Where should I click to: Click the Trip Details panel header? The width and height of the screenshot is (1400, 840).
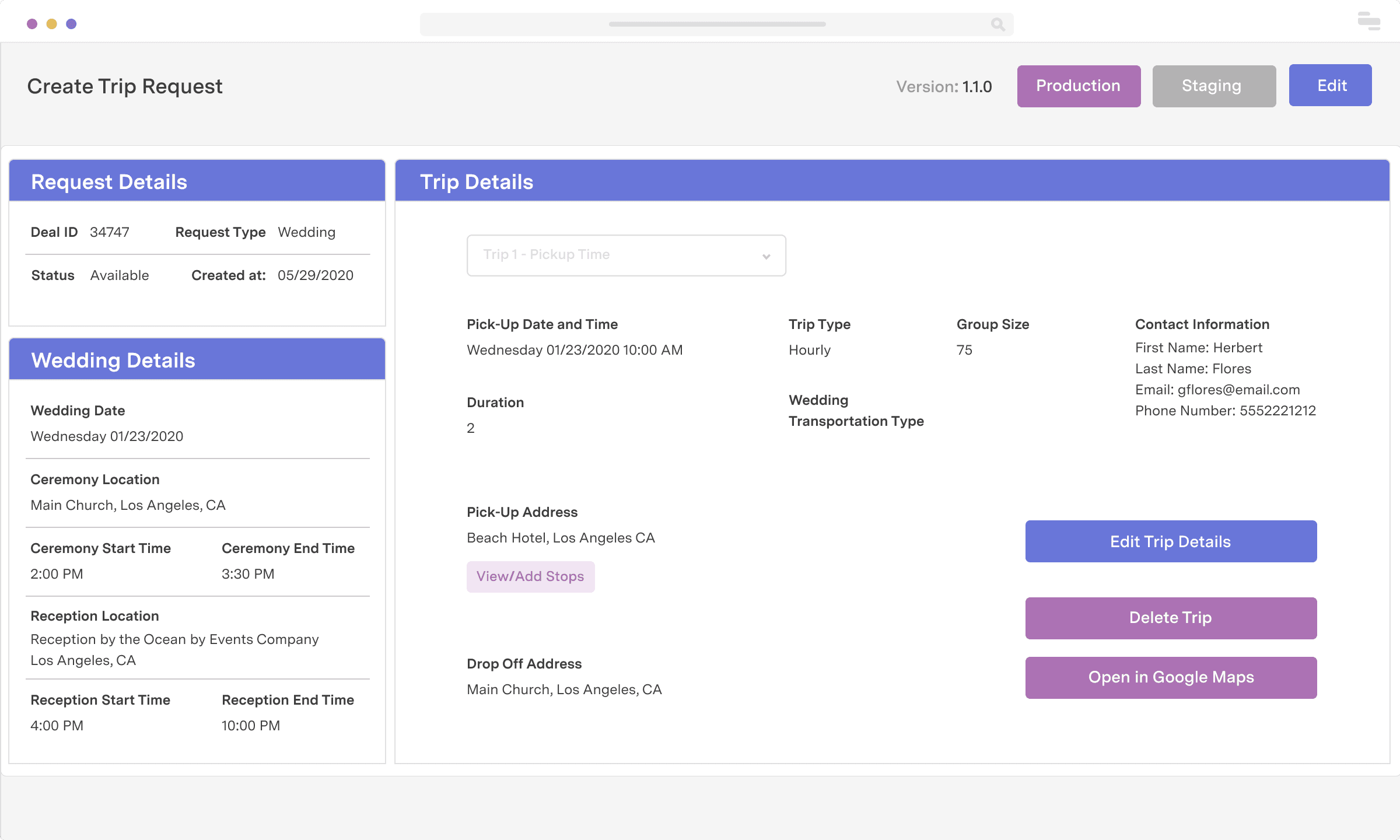coord(477,181)
